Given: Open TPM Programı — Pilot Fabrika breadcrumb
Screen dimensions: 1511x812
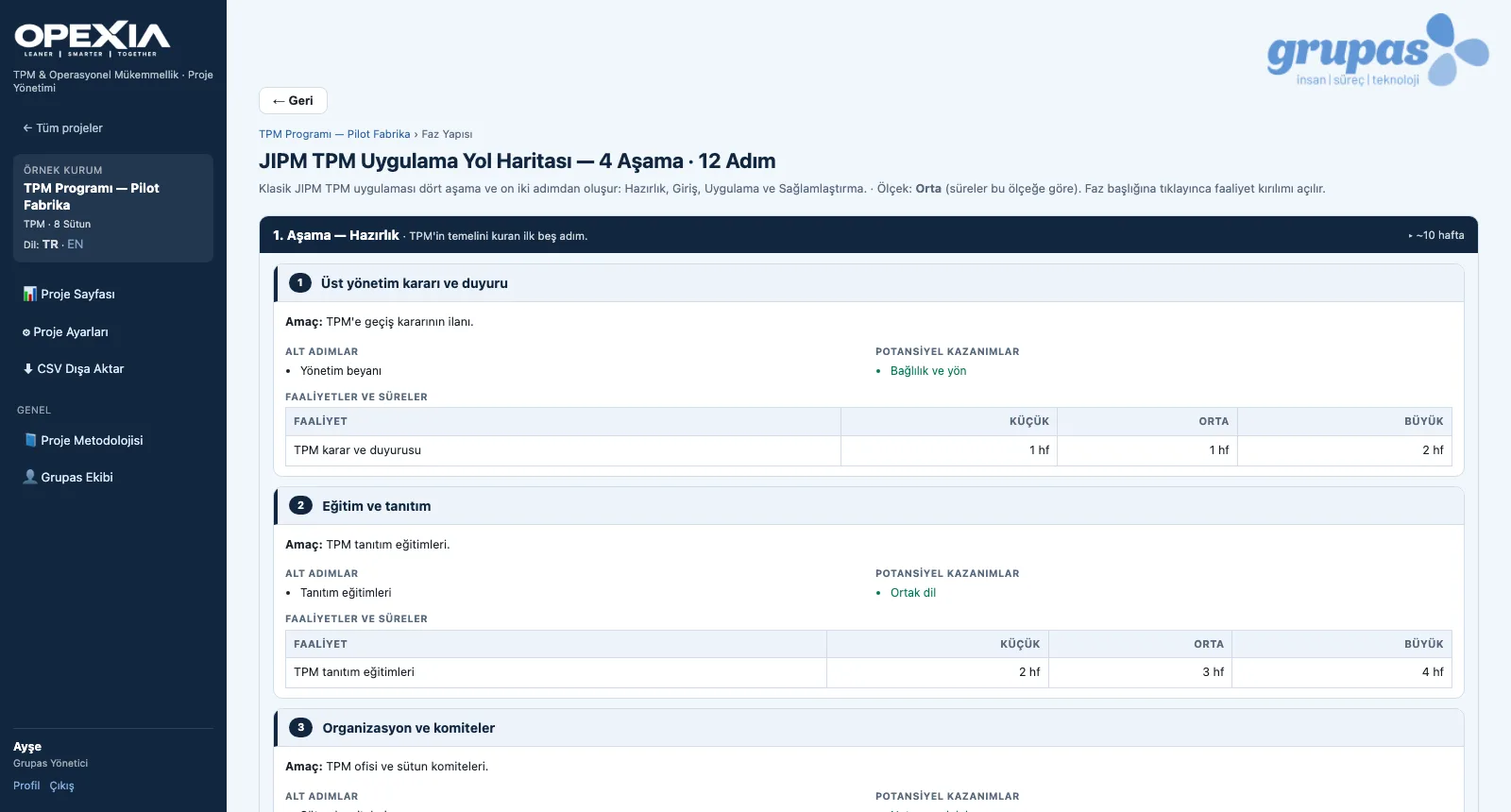Looking at the screenshot, I should click(x=334, y=134).
